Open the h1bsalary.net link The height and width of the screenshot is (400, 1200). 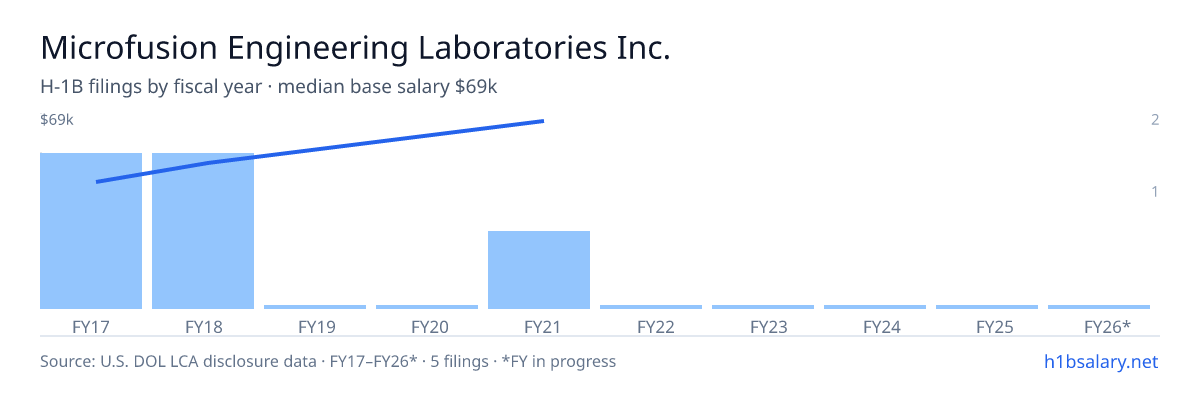pos(1100,361)
